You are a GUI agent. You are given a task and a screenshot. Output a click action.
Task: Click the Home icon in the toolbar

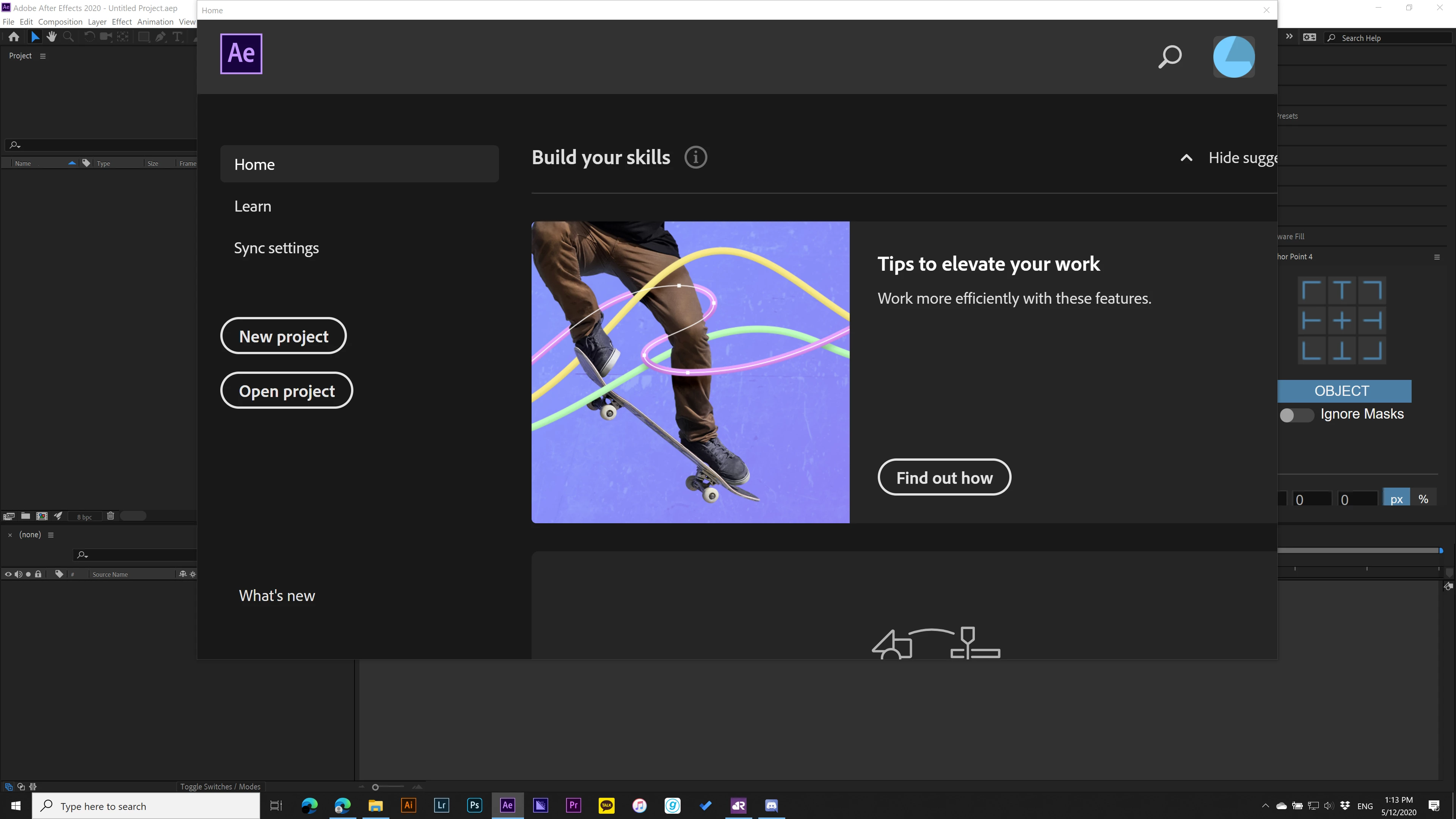point(14,37)
